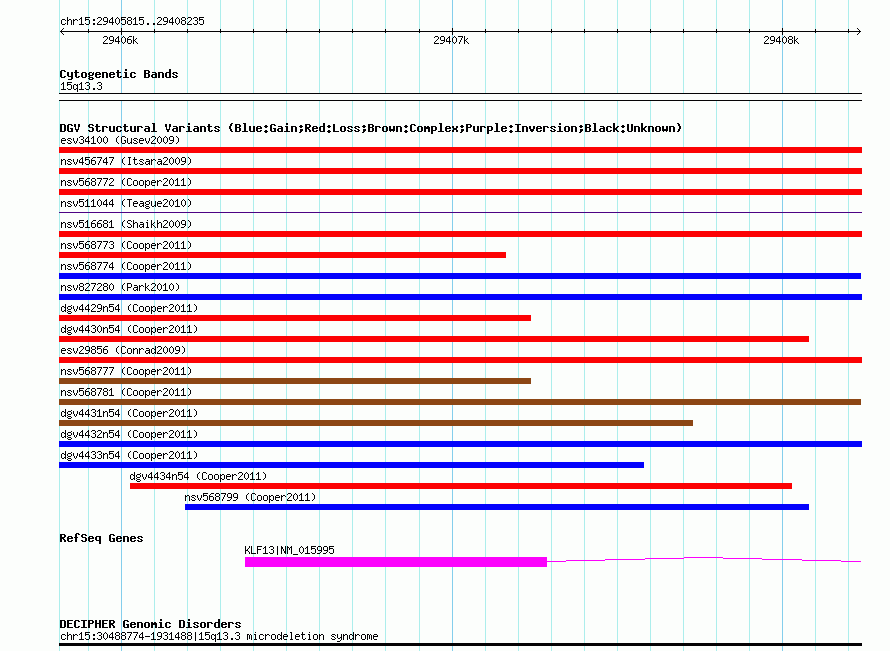This screenshot has height=651, width=890.
Task: Select the blue bar under nsv827280
Action: (460, 297)
